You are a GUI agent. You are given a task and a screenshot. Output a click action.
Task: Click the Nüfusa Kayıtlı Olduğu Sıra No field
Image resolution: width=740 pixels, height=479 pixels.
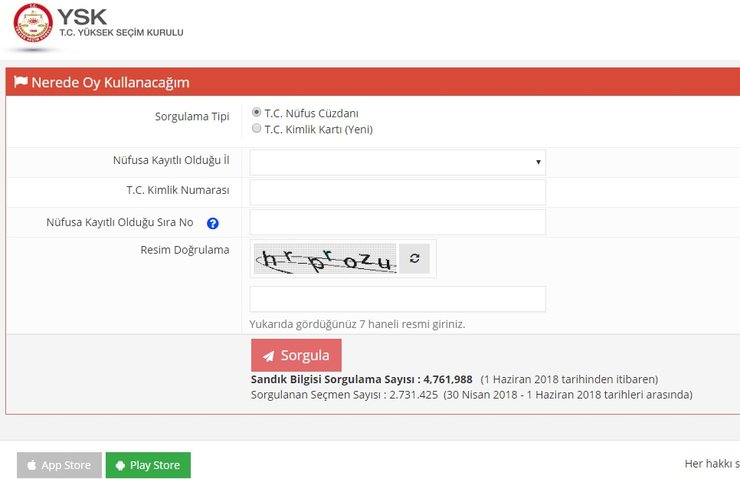tap(397, 222)
